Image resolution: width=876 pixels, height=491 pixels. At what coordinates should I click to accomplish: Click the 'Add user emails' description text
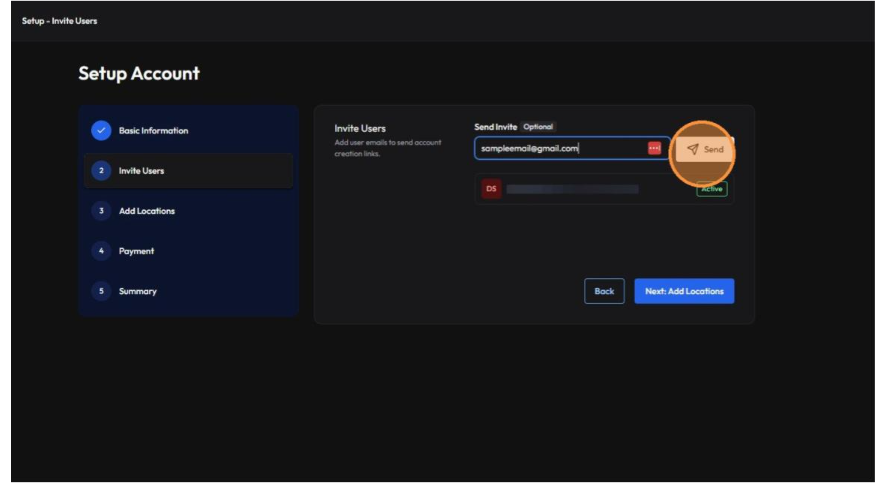click(388, 148)
